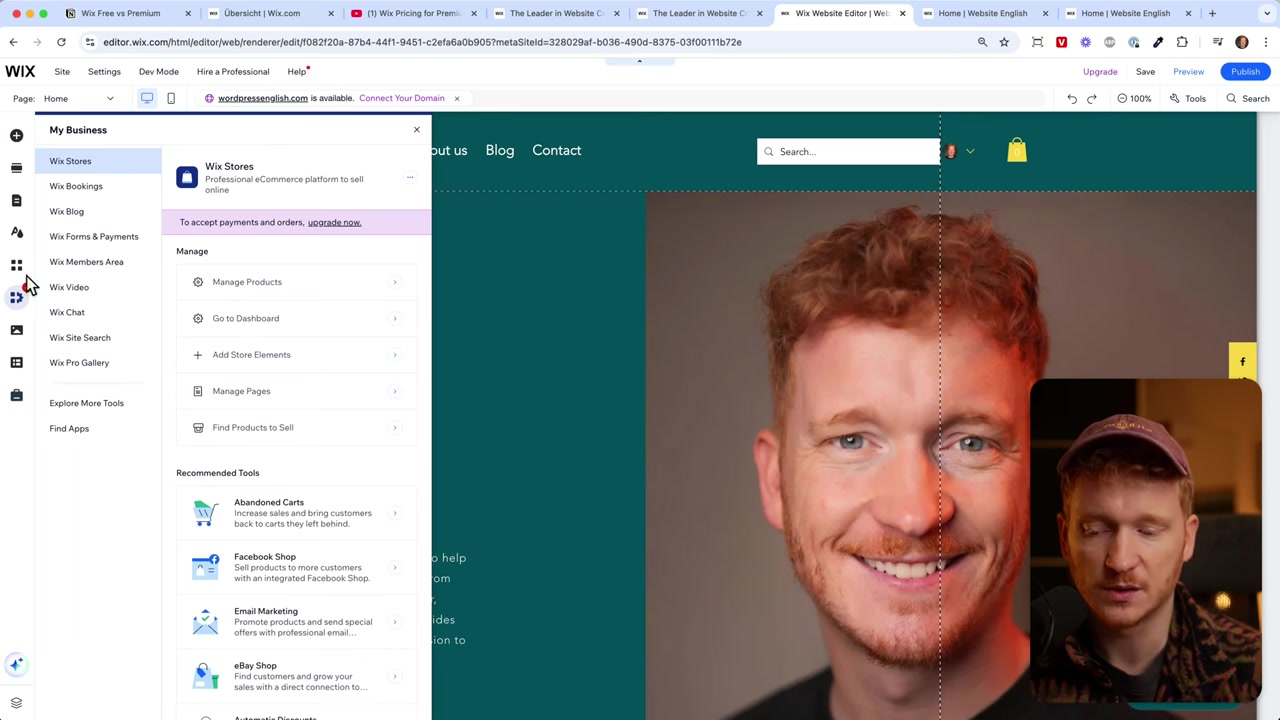
Task: Select Wix Blog in My Business list
Action: (67, 212)
